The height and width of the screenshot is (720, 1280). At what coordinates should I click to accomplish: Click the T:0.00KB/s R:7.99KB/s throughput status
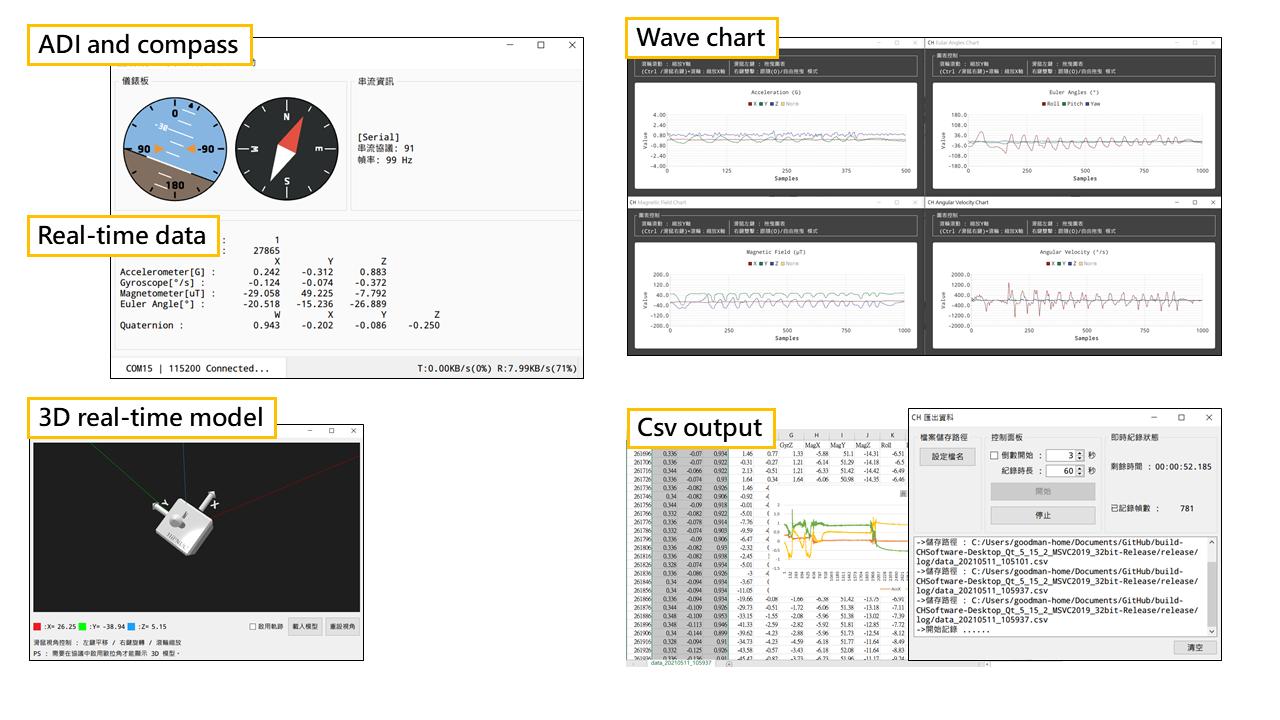[497, 368]
